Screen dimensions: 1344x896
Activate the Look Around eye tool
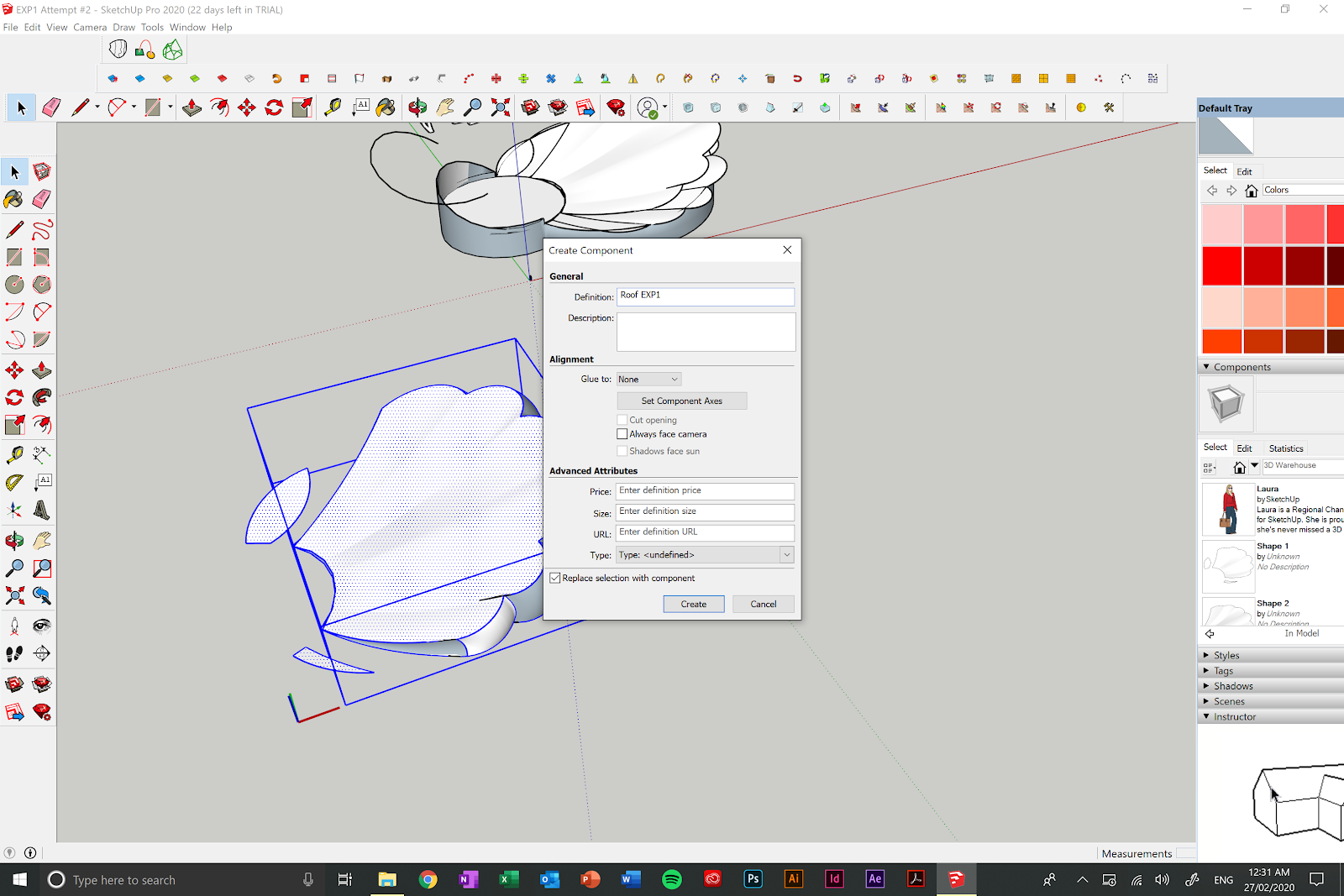coord(42,626)
